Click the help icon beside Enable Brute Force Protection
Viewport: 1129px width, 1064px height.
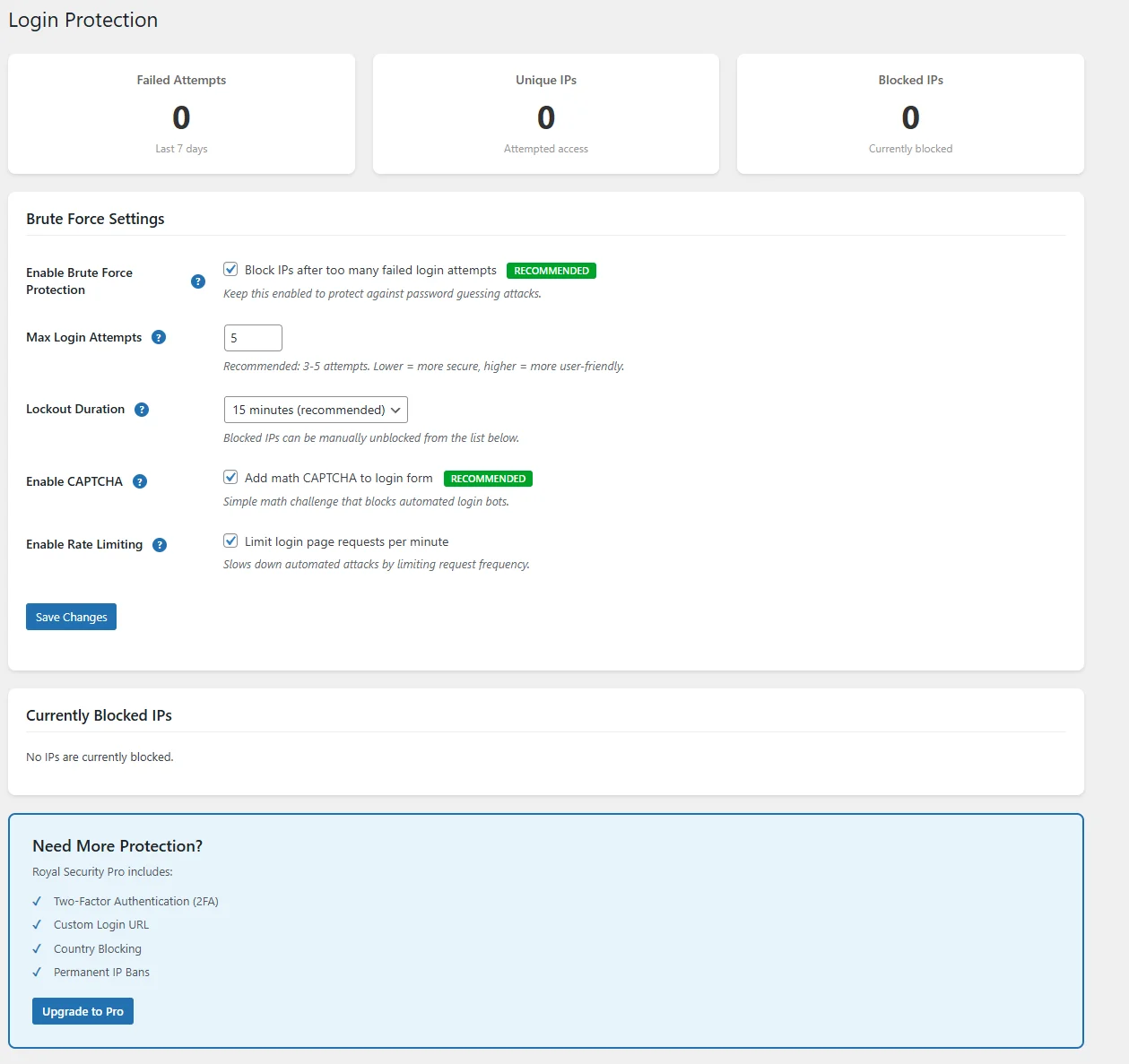[197, 281]
